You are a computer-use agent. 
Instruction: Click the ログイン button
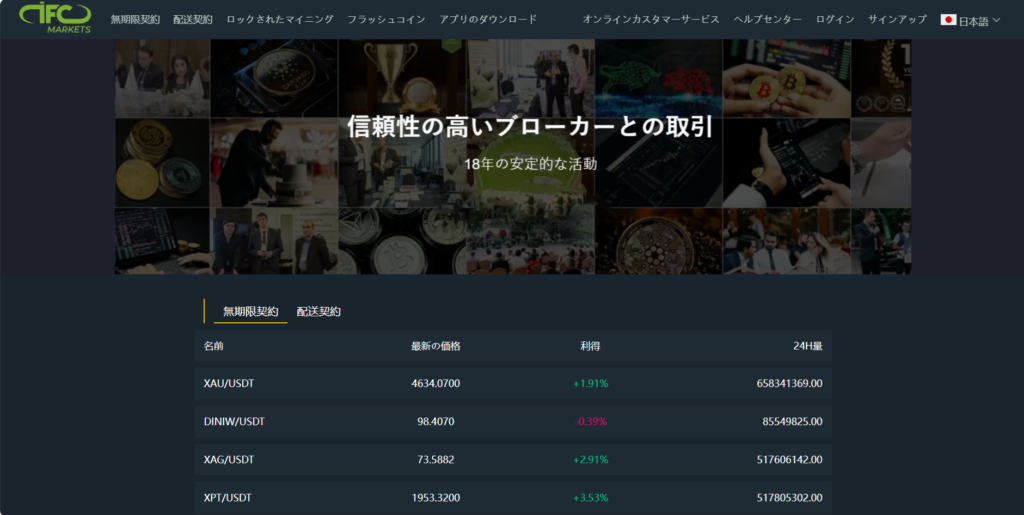[x=835, y=19]
